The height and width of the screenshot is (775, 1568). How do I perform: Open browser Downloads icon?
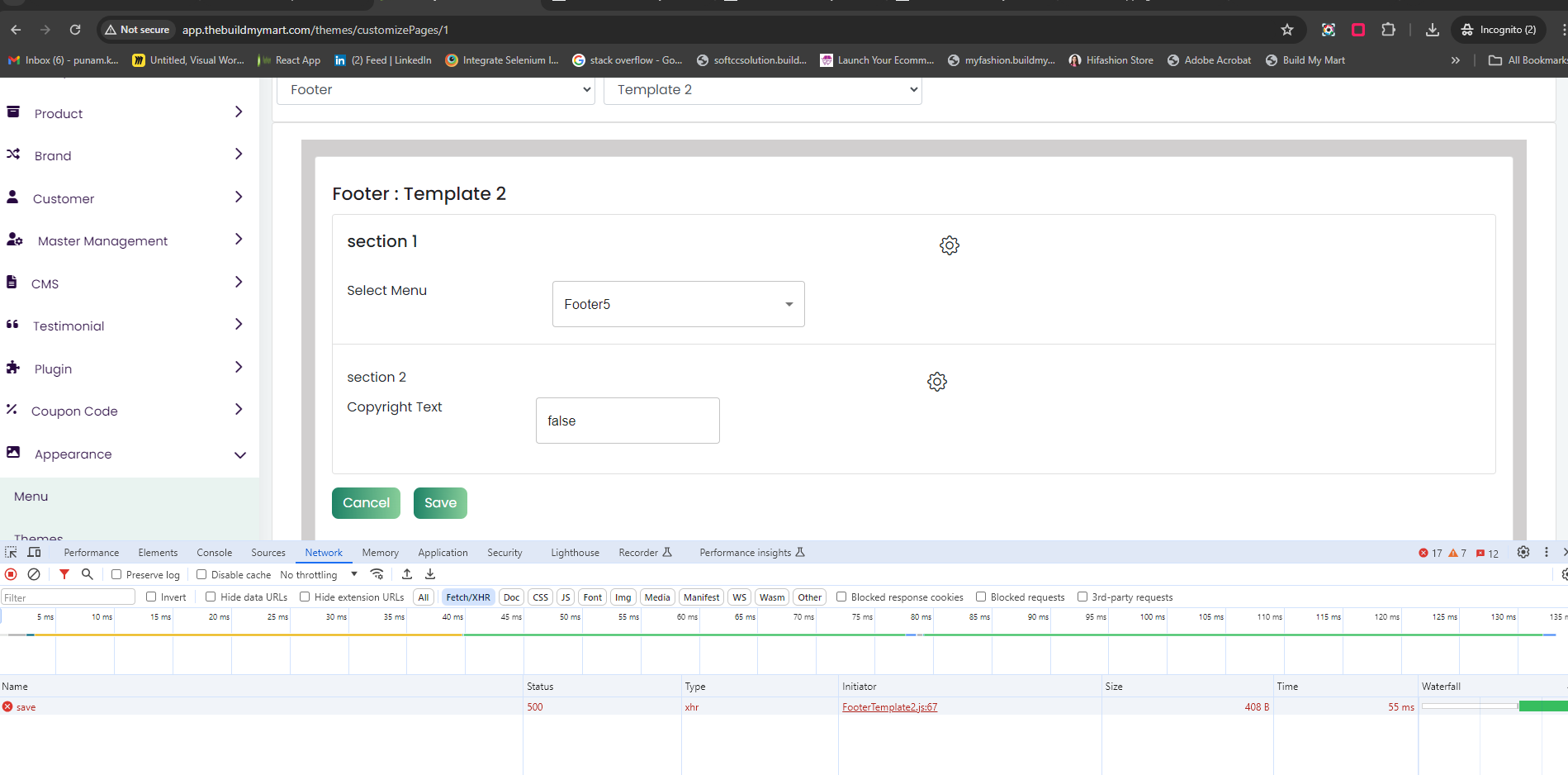(1433, 30)
